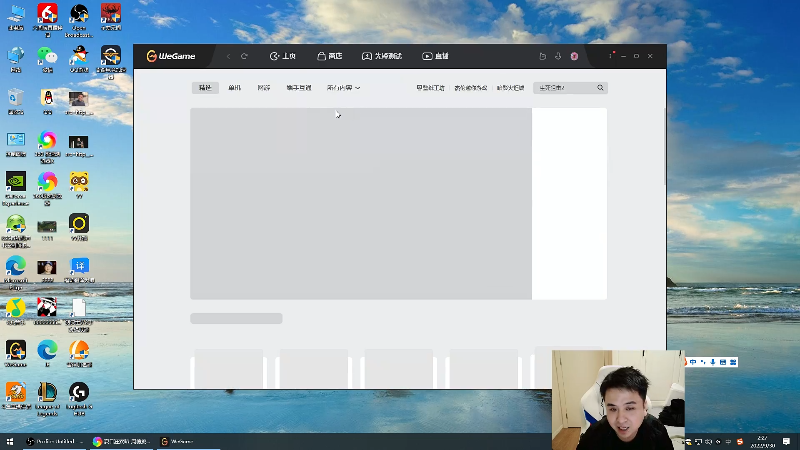The image size is (800, 450).
Task: Open the QQ penguin folder icon
Action: 47,102
